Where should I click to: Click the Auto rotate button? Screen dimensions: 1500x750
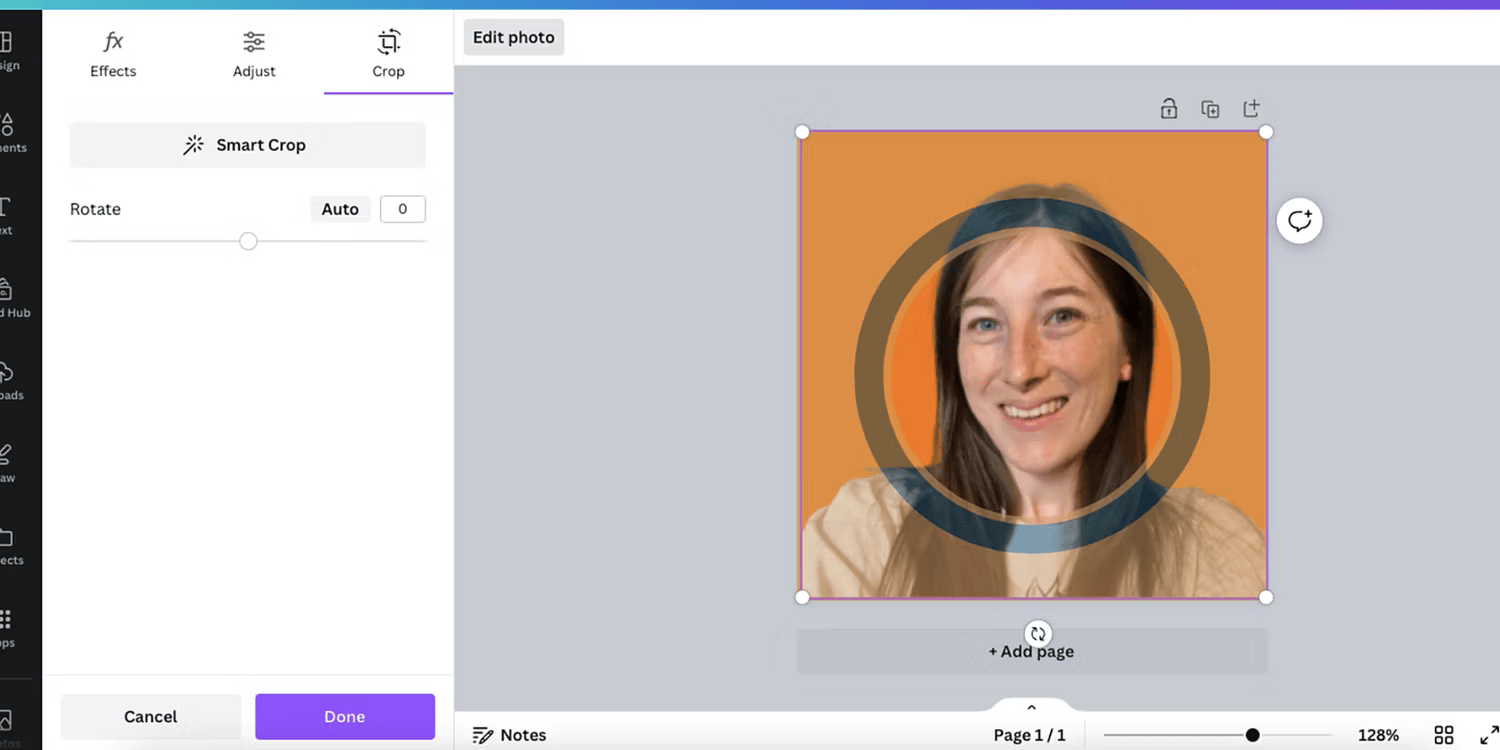[x=340, y=209]
